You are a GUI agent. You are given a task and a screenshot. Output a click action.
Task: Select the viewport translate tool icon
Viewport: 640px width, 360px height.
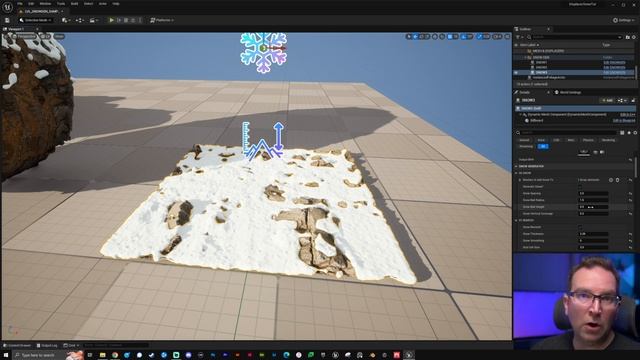pyautogui.click(x=416, y=37)
